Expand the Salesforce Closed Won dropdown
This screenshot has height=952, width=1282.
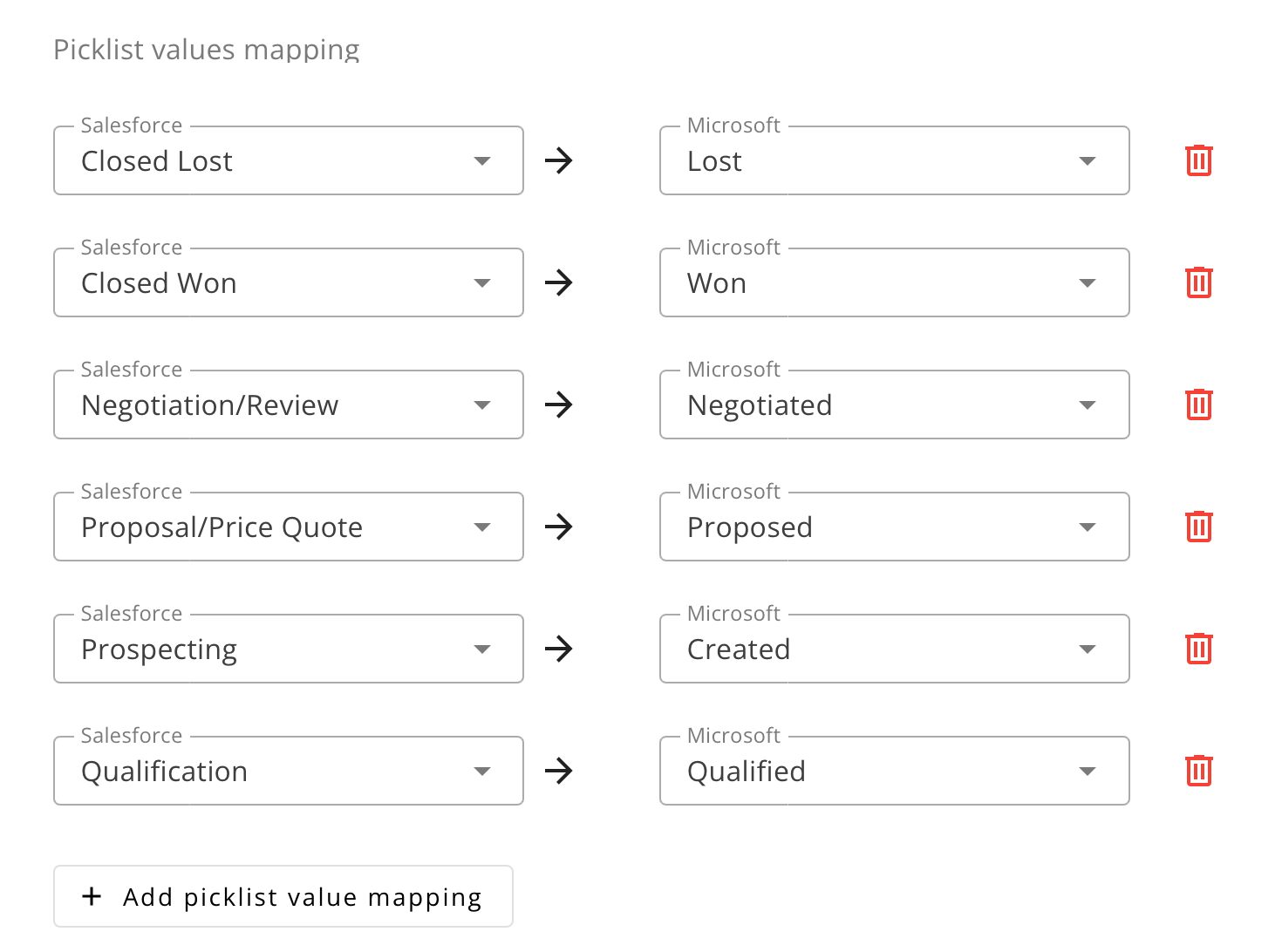click(481, 283)
